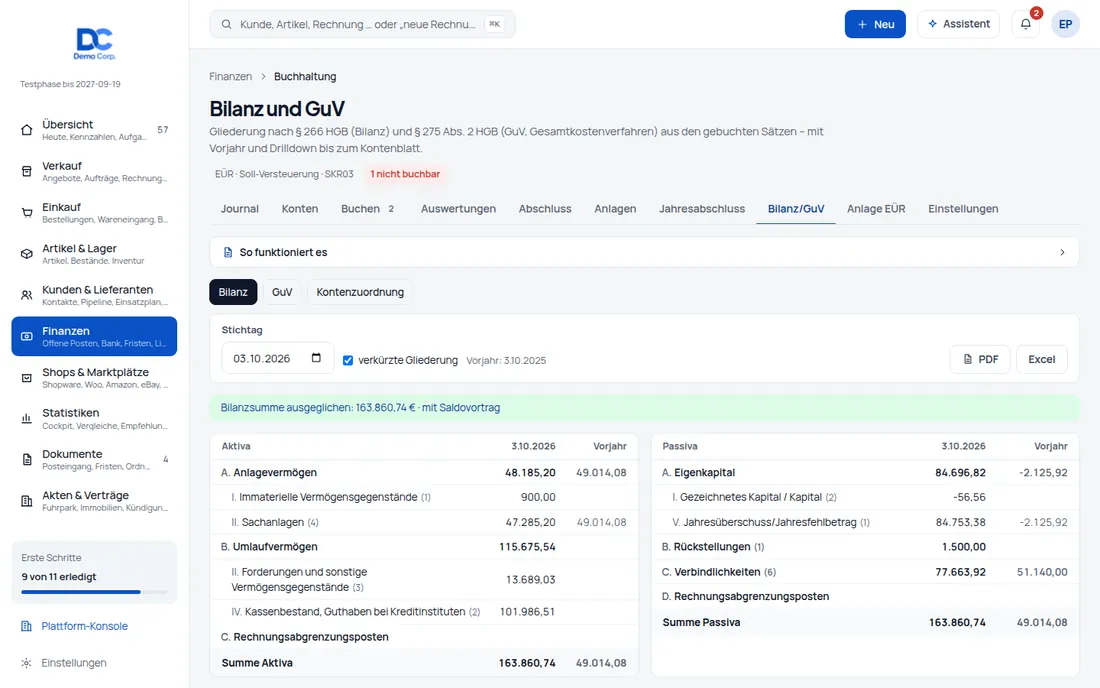The height and width of the screenshot is (688, 1100).
Task: Click the Stichtag date field 03.10.2026
Action: click(x=278, y=358)
